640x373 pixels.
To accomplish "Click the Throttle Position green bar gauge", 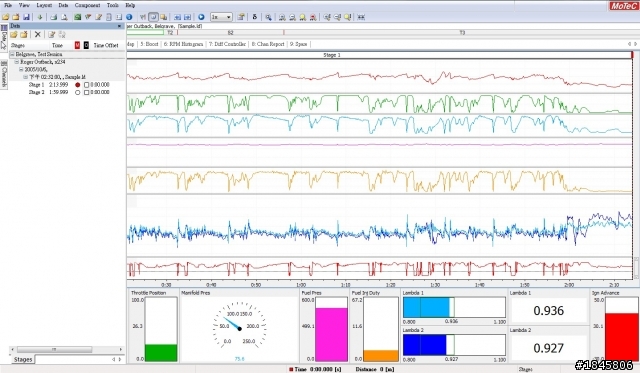I will (x=161, y=329).
